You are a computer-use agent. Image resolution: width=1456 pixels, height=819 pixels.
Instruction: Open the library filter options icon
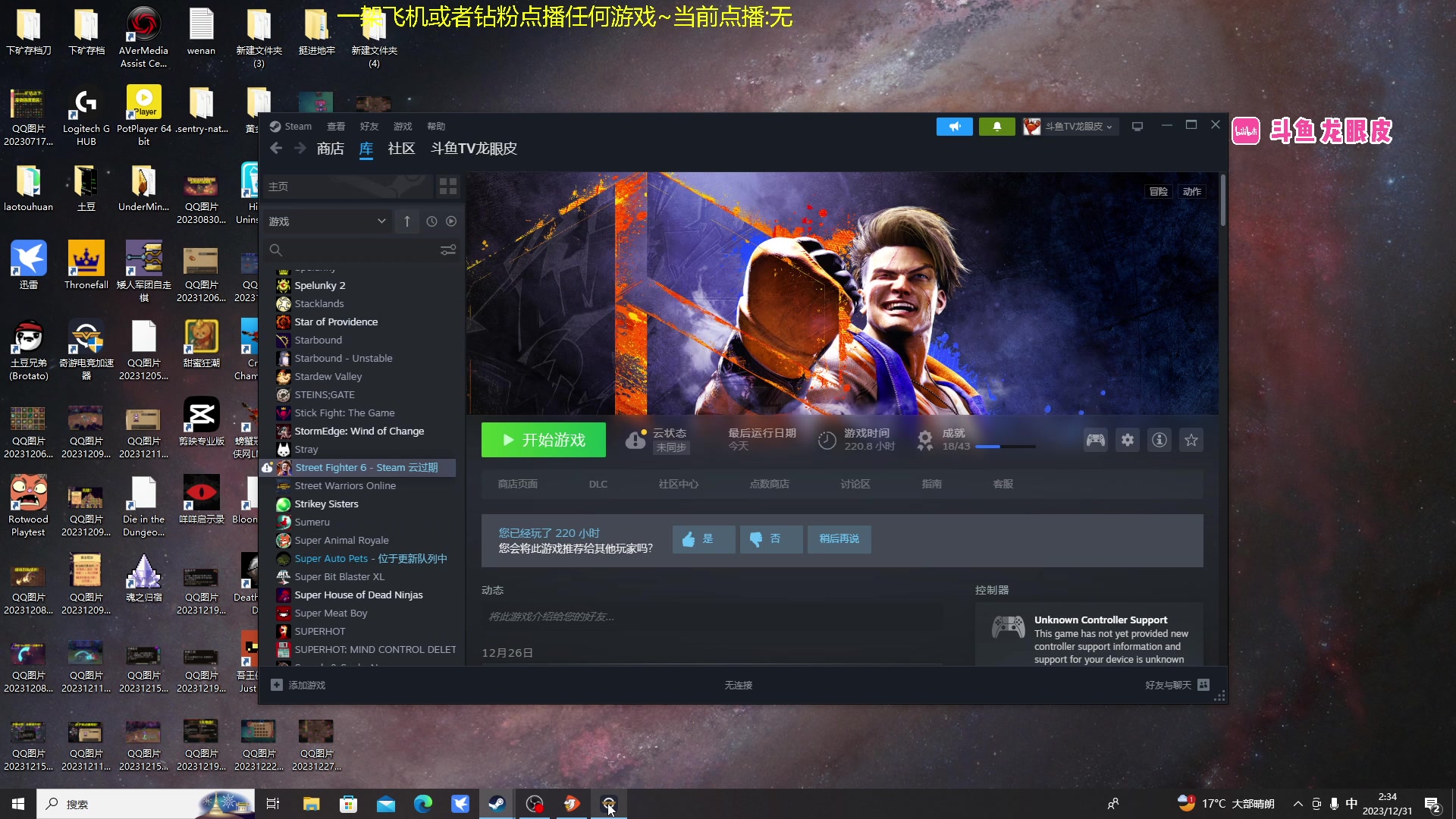pos(447,249)
